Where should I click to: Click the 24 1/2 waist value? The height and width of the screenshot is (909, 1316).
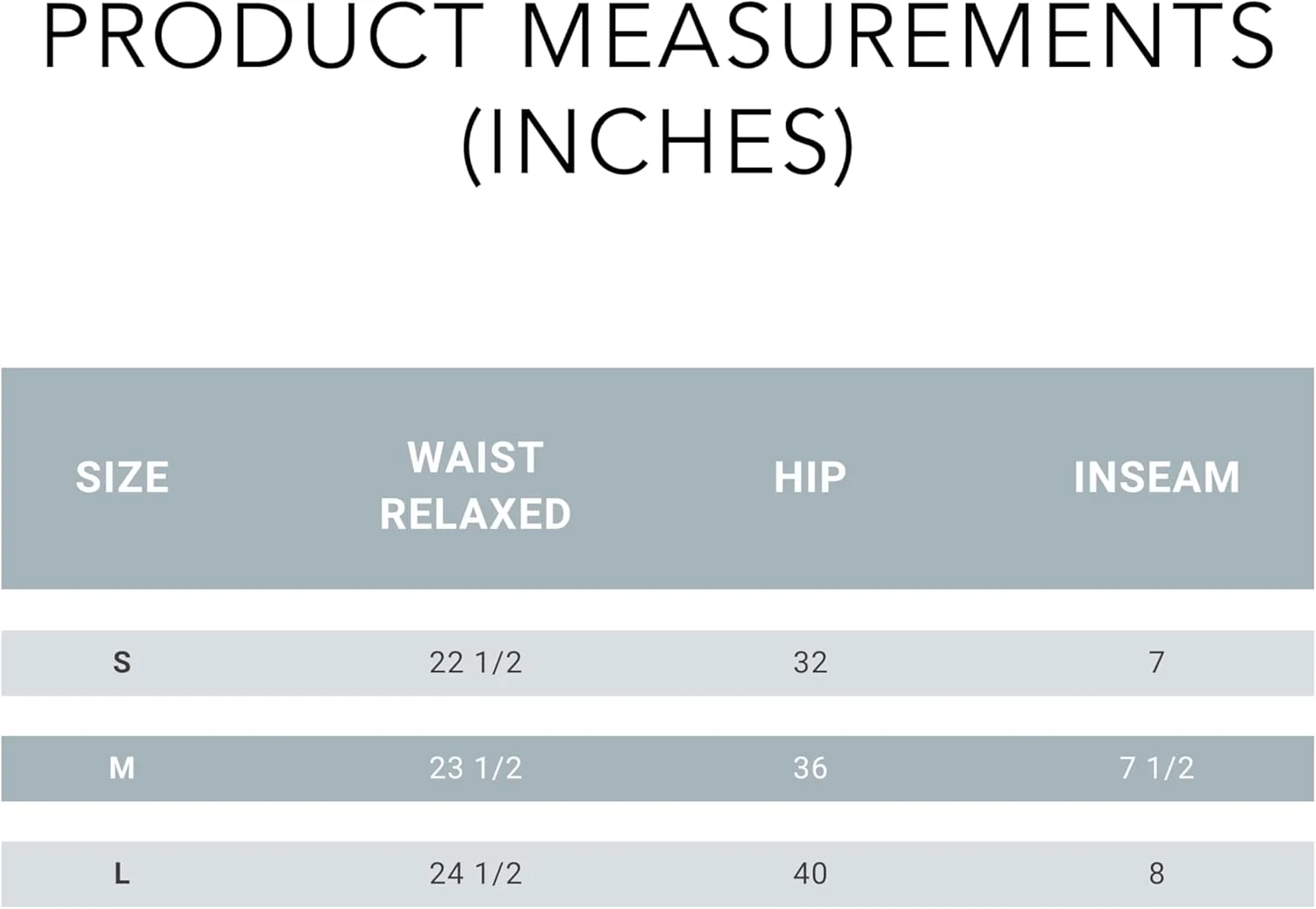tap(476, 874)
